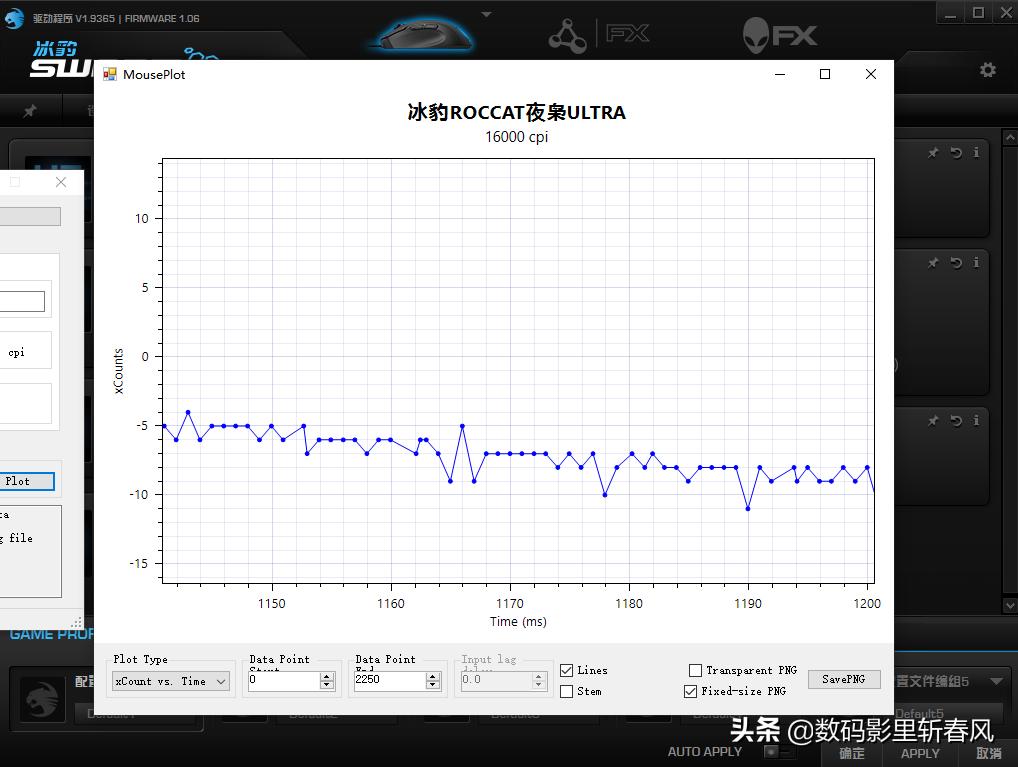Click the APPLY button in Swarm
Image resolution: width=1018 pixels, height=767 pixels.
tap(919, 753)
